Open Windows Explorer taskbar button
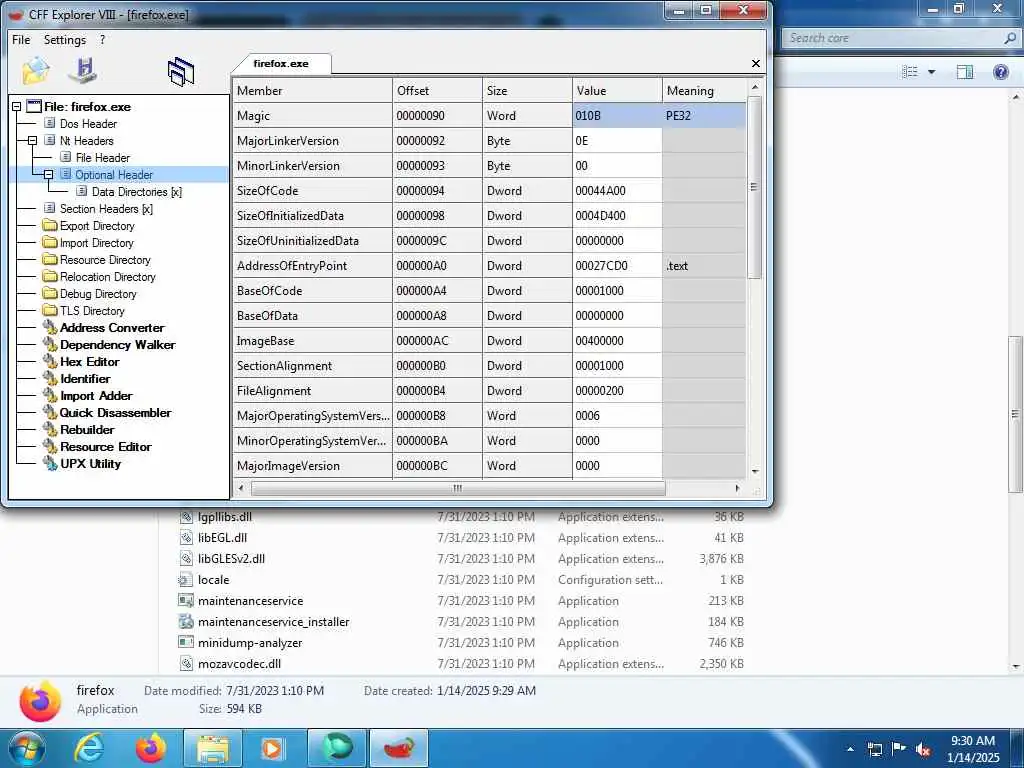 click(x=213, y=748)
